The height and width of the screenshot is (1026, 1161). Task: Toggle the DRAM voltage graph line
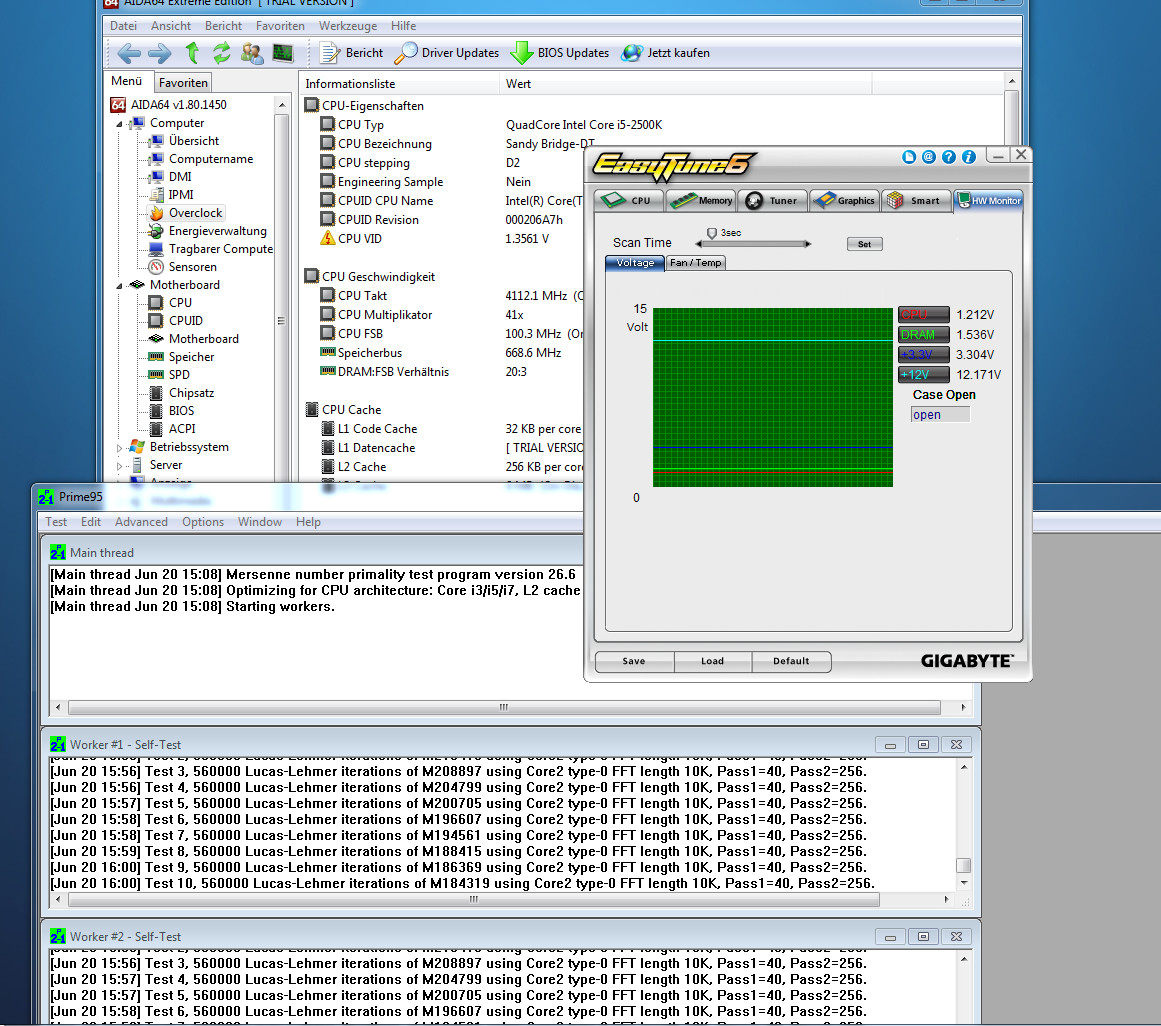(923, 335)
